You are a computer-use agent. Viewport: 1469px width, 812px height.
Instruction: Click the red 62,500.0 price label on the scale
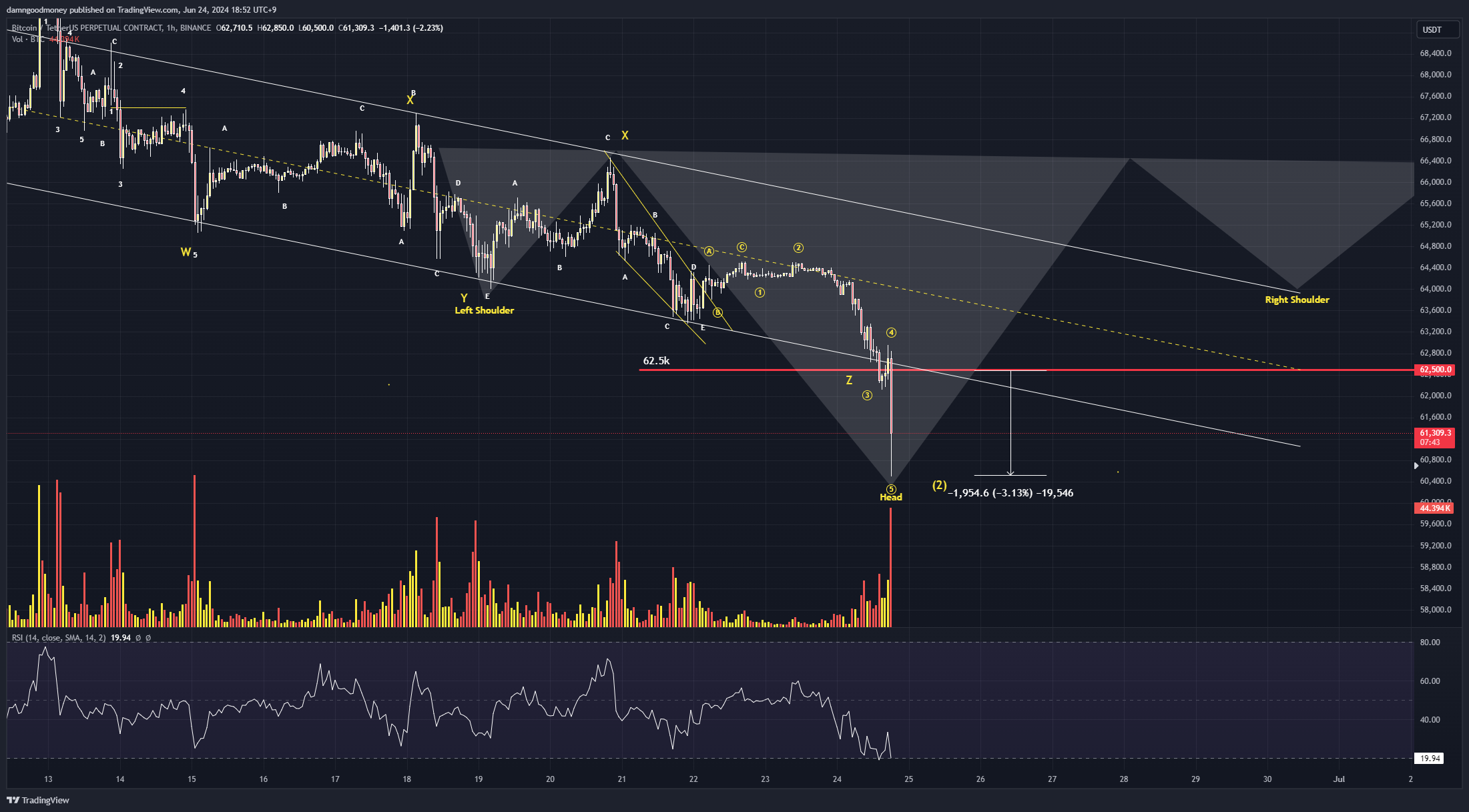pyautogui.click(x=1435, y=370)
